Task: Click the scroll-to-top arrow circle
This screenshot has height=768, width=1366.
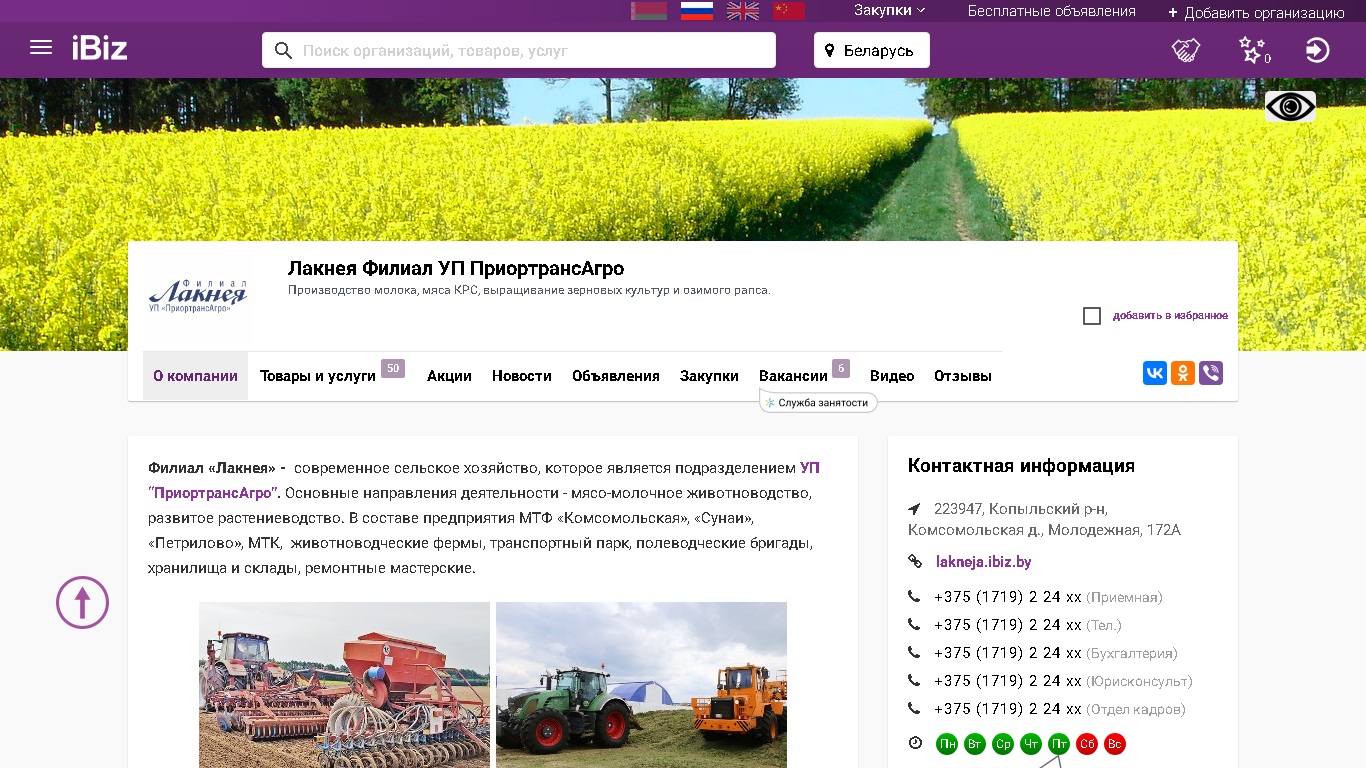Action: pos(82,602)
